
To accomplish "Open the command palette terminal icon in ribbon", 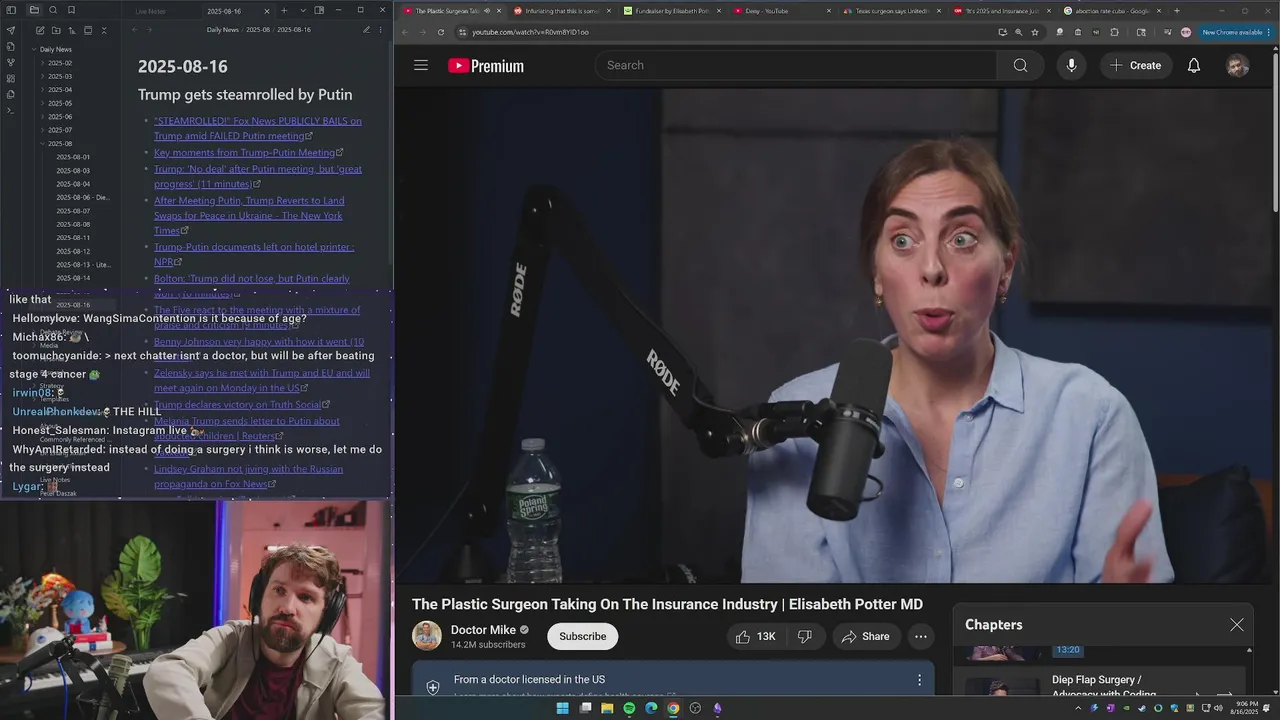I will (x=11, y=110).
